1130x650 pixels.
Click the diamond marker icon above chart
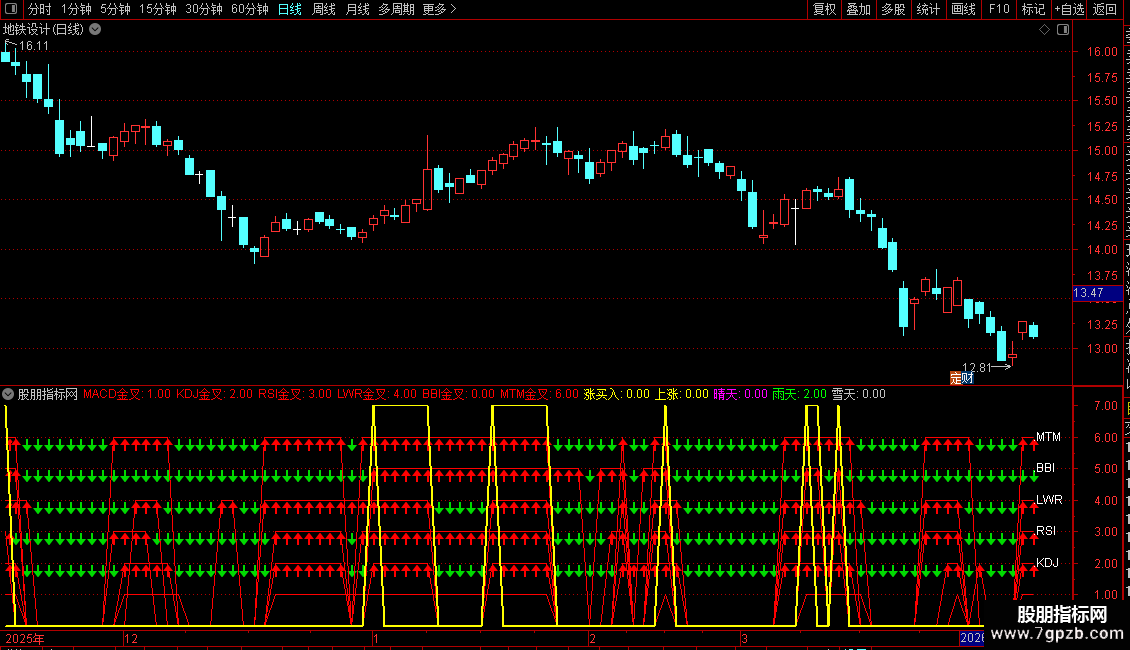1044,30
